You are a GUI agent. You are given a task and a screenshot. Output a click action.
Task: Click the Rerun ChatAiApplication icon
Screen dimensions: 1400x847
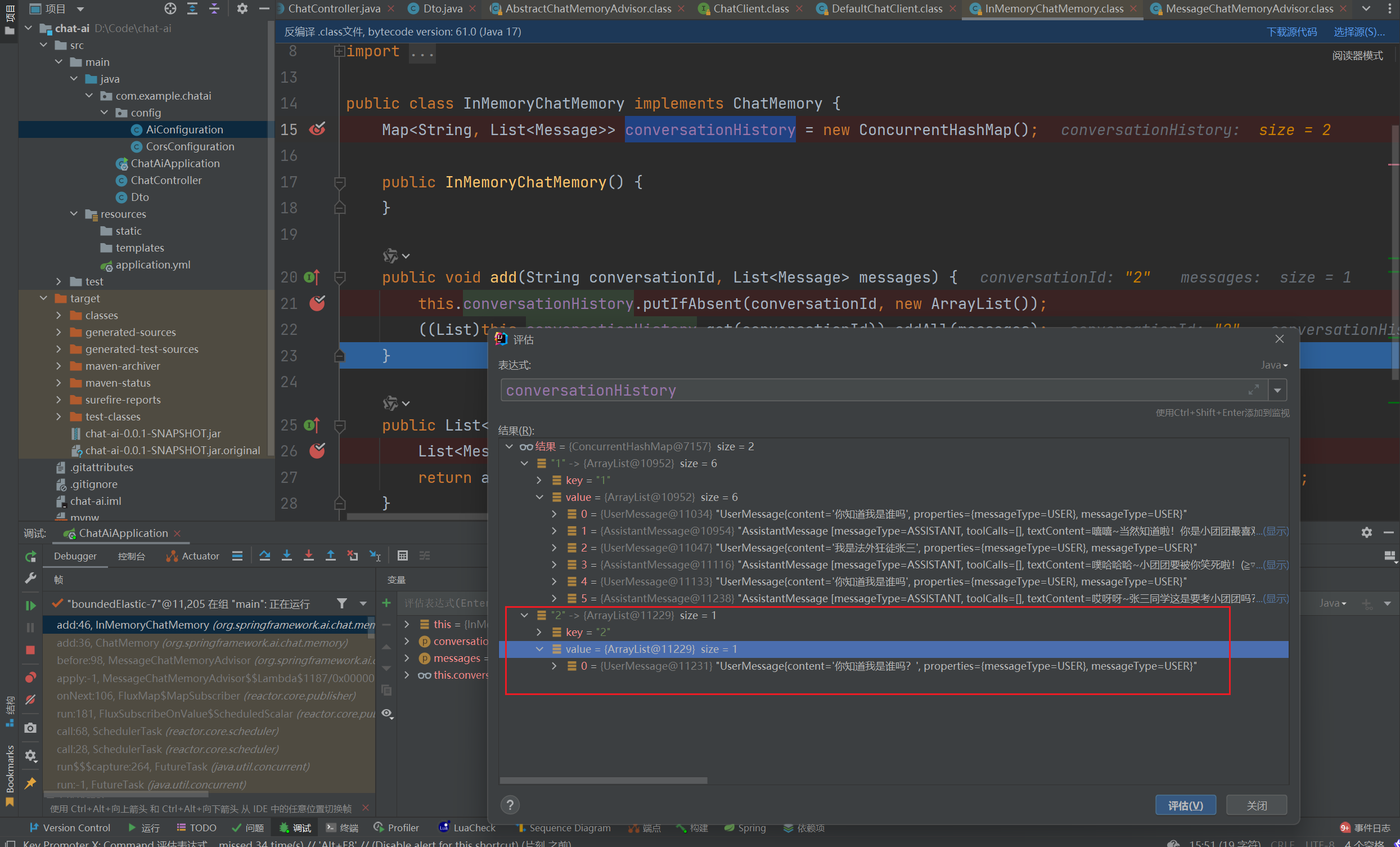coord(31,556)
